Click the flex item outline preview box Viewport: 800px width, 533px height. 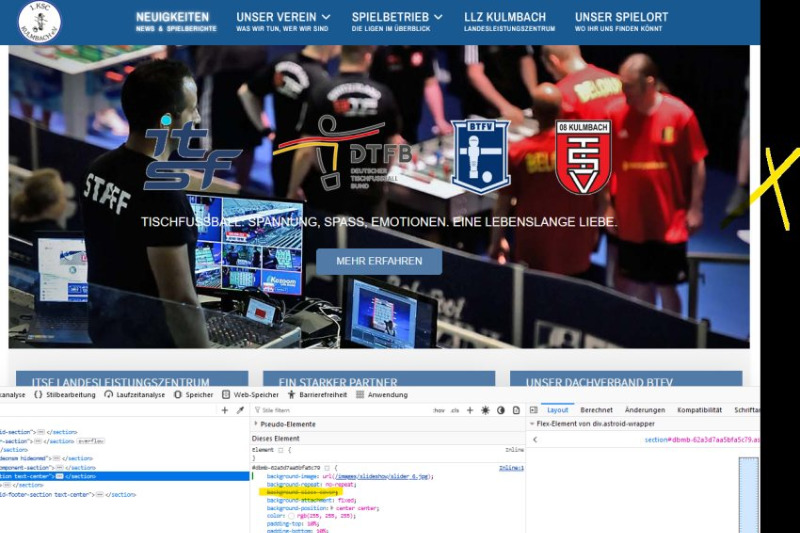coord(748,495)
